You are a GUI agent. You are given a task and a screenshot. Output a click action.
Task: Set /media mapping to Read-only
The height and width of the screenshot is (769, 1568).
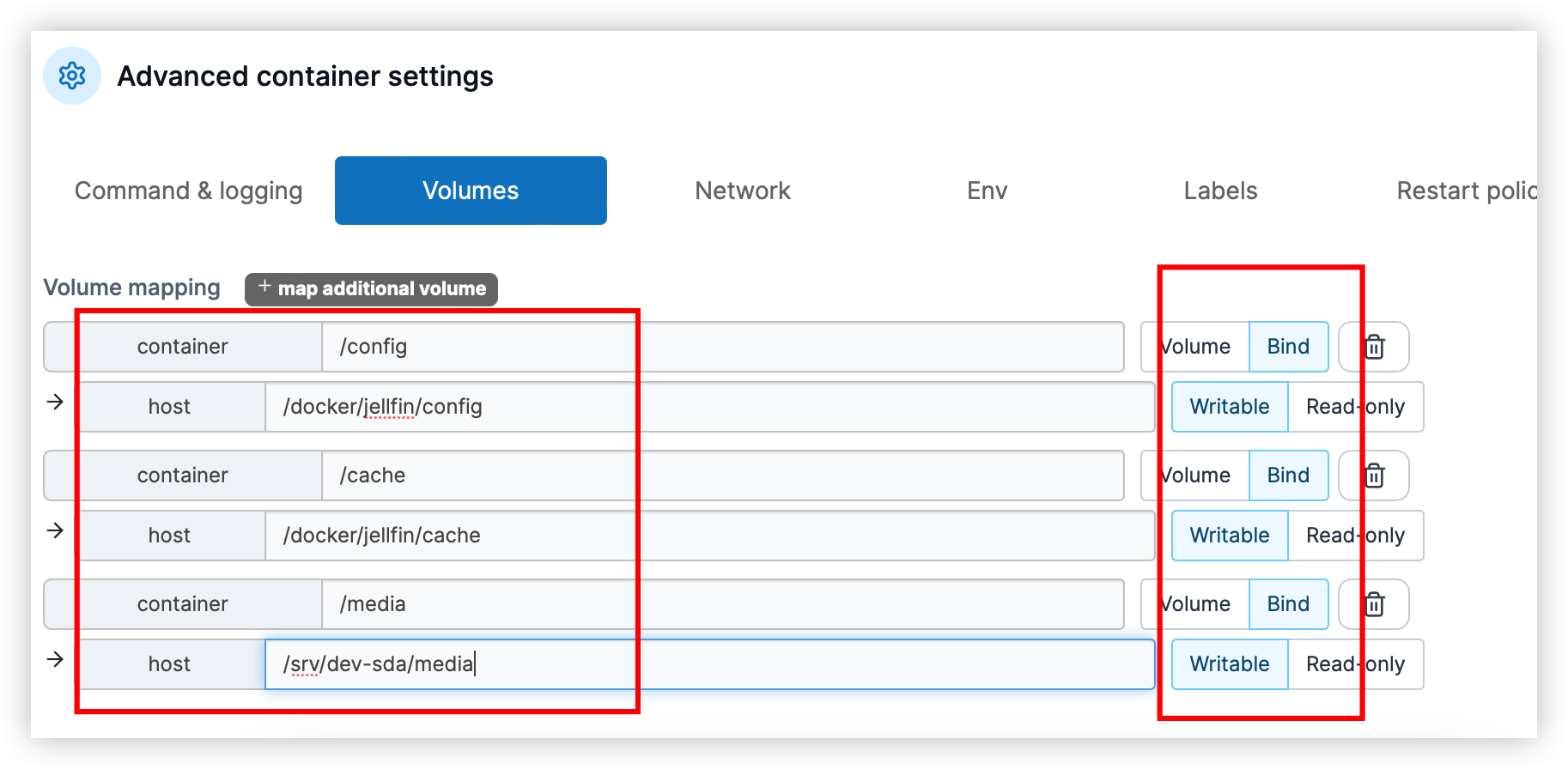pyautogui.click(x=1355, y=664)
